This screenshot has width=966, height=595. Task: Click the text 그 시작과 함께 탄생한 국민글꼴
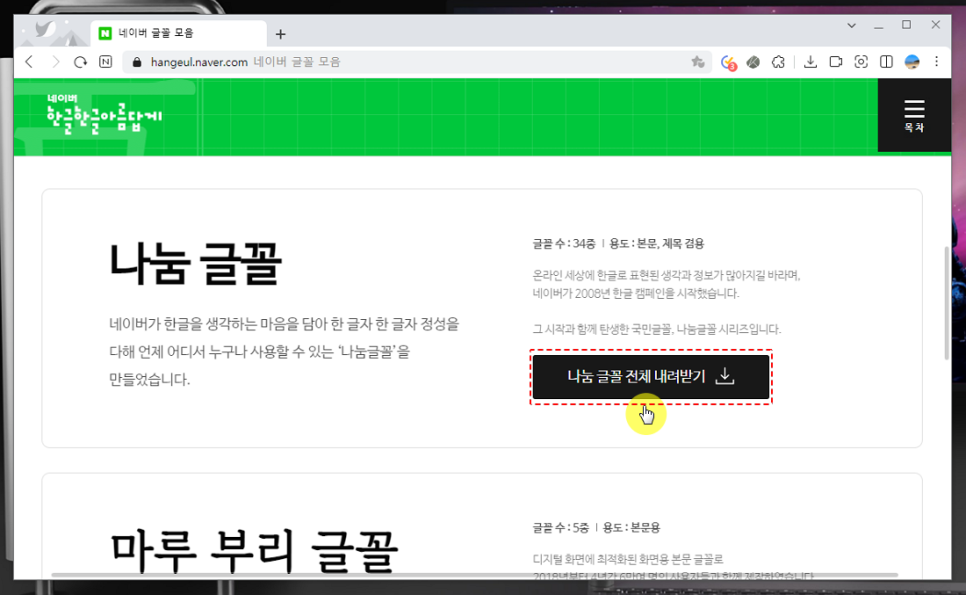tap(601, 329)
